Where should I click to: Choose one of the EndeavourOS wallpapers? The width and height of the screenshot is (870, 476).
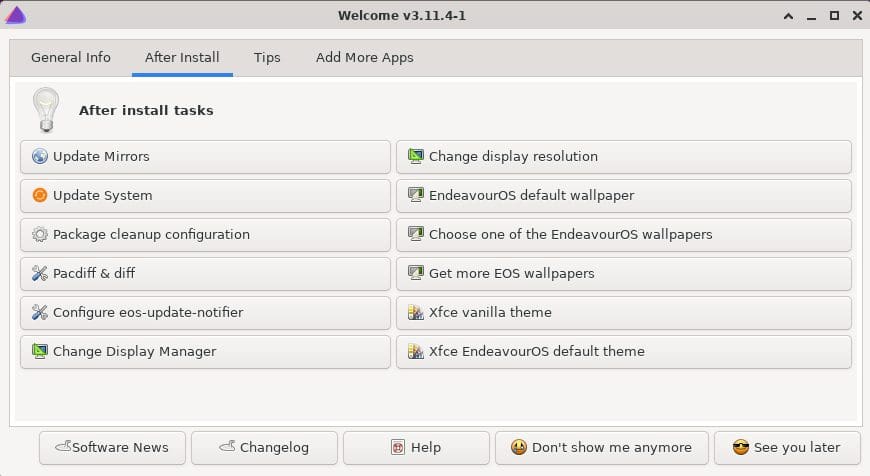click(624, 235)
